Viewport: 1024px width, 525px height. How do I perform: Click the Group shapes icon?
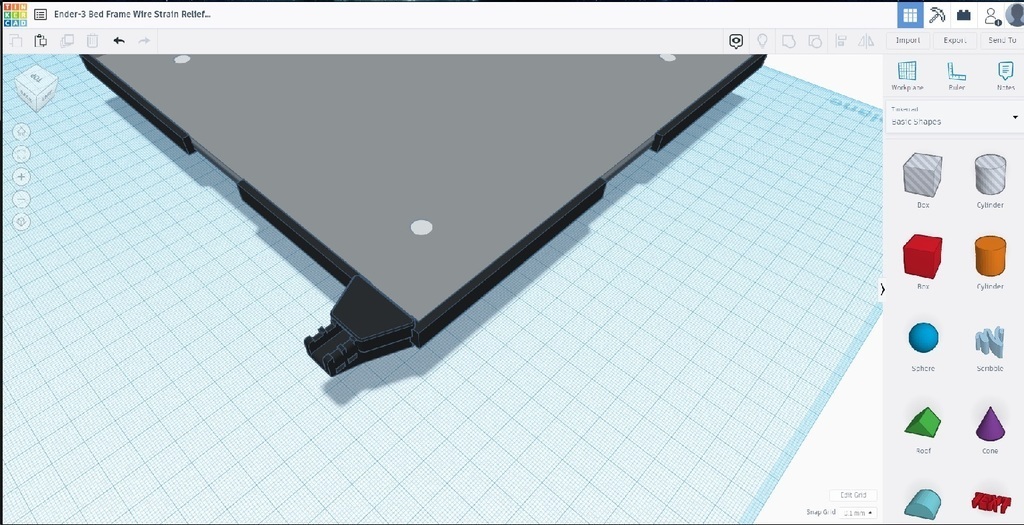[788, 41]
